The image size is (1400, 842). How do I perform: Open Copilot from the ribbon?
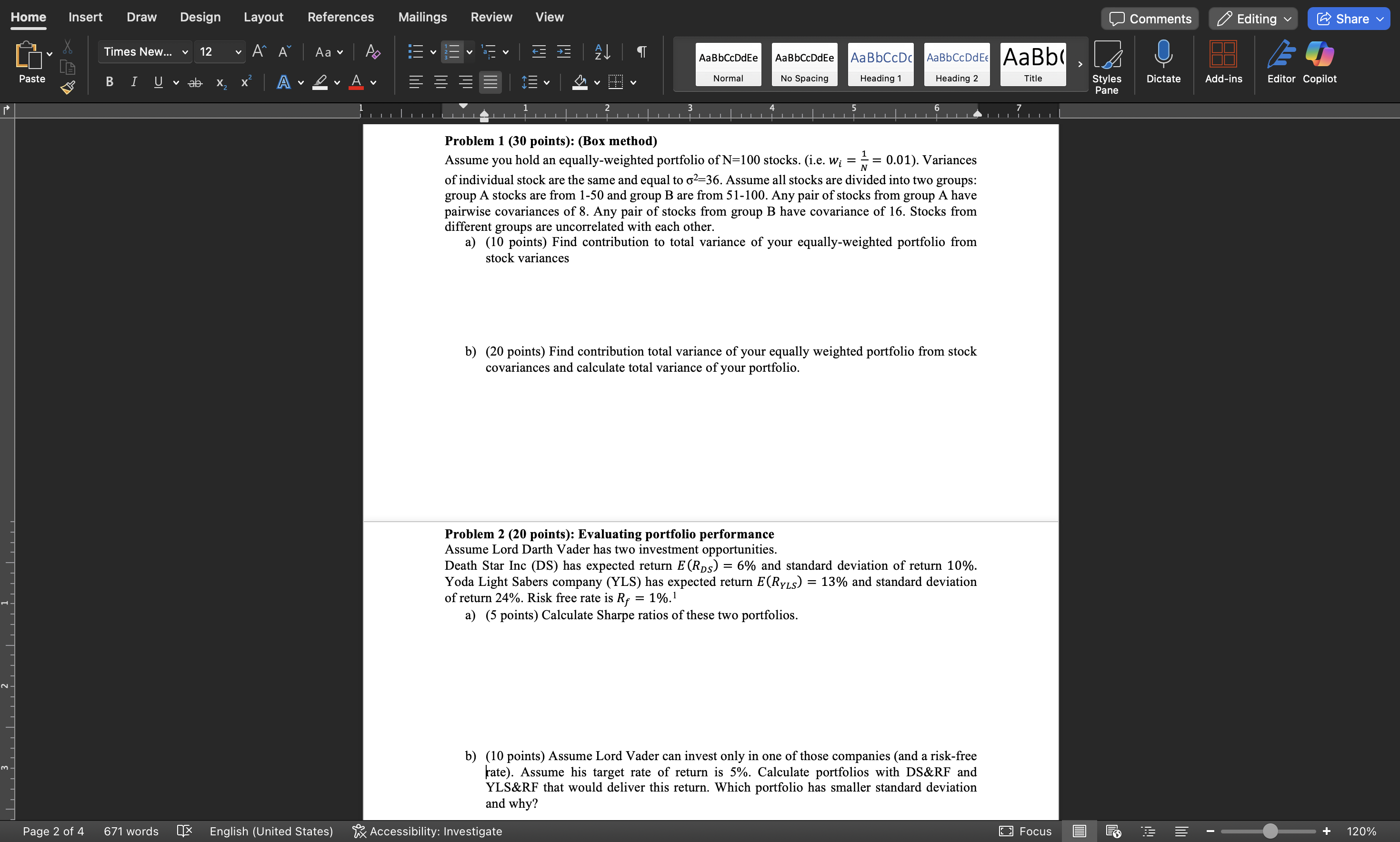1320,61
